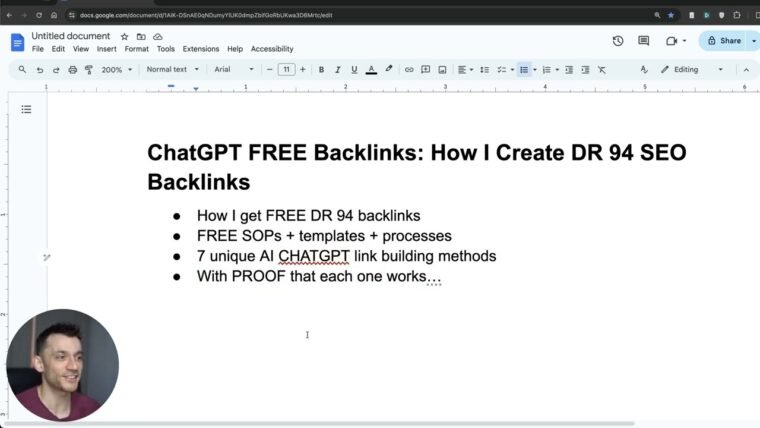Open the Tools menu

click(165, 49)
